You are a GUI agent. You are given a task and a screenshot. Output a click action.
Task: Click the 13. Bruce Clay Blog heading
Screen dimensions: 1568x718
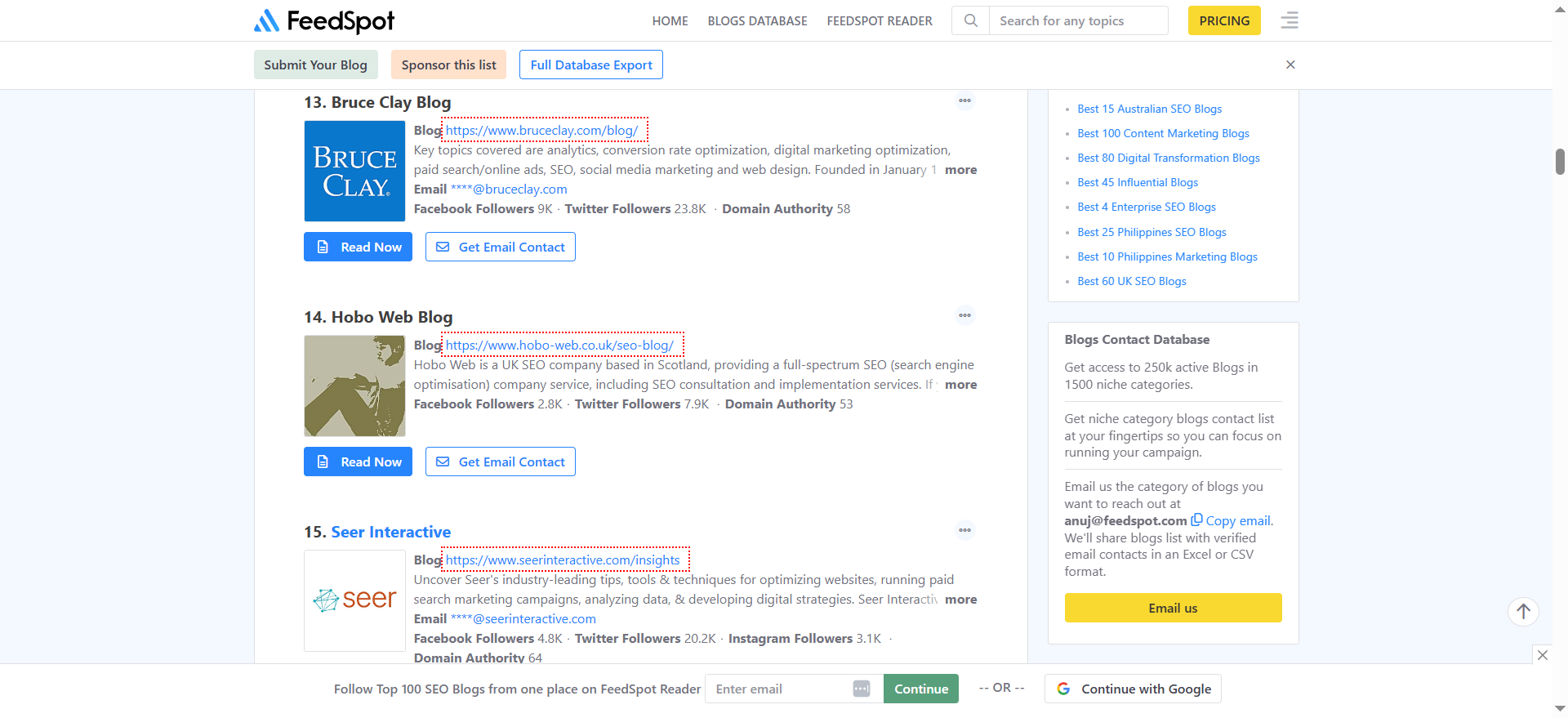point(377,102)
